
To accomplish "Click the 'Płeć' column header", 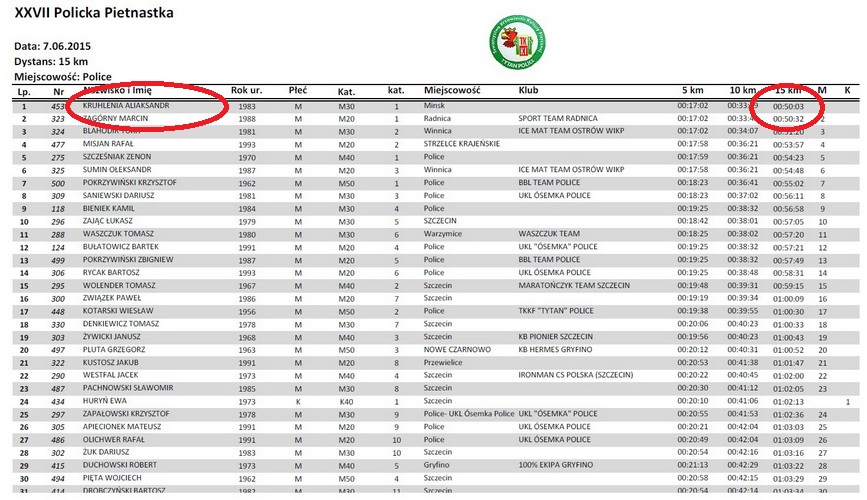I will (297, 90).
